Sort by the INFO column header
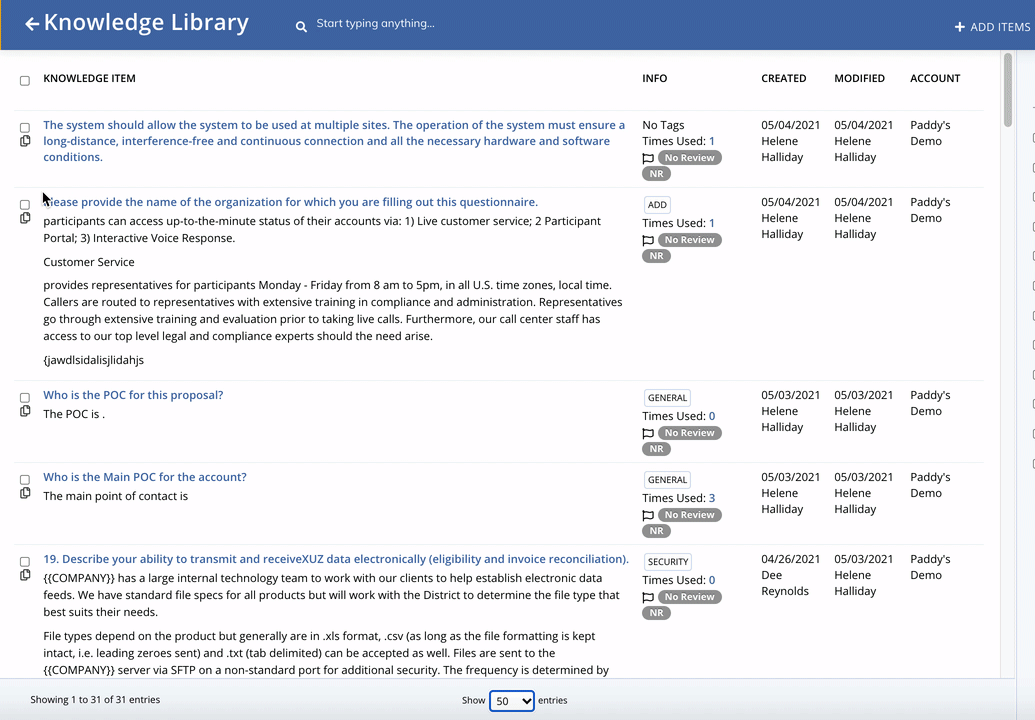 [x=654, y=78]
